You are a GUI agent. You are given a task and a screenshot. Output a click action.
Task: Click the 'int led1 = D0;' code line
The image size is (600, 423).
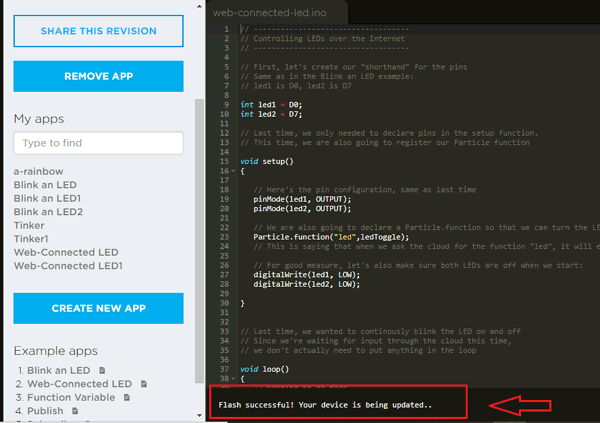pos(271,105)
